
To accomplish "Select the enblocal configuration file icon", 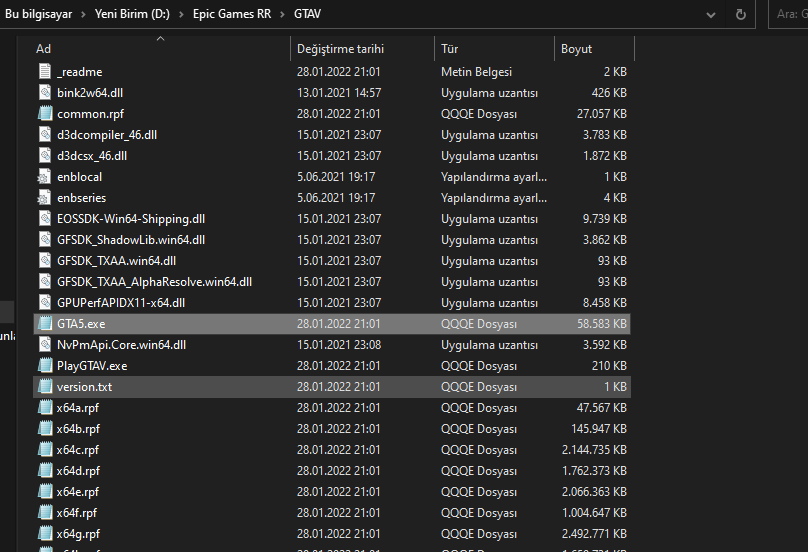I will pyautogui.click(x=44, y=177).
